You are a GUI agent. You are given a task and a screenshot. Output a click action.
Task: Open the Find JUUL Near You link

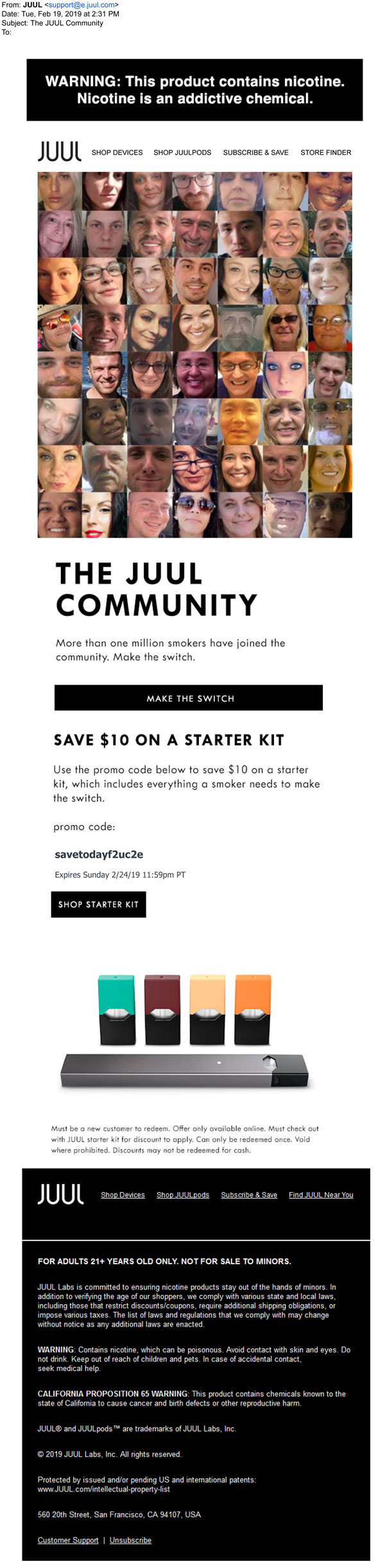(x=321, y=1195)
